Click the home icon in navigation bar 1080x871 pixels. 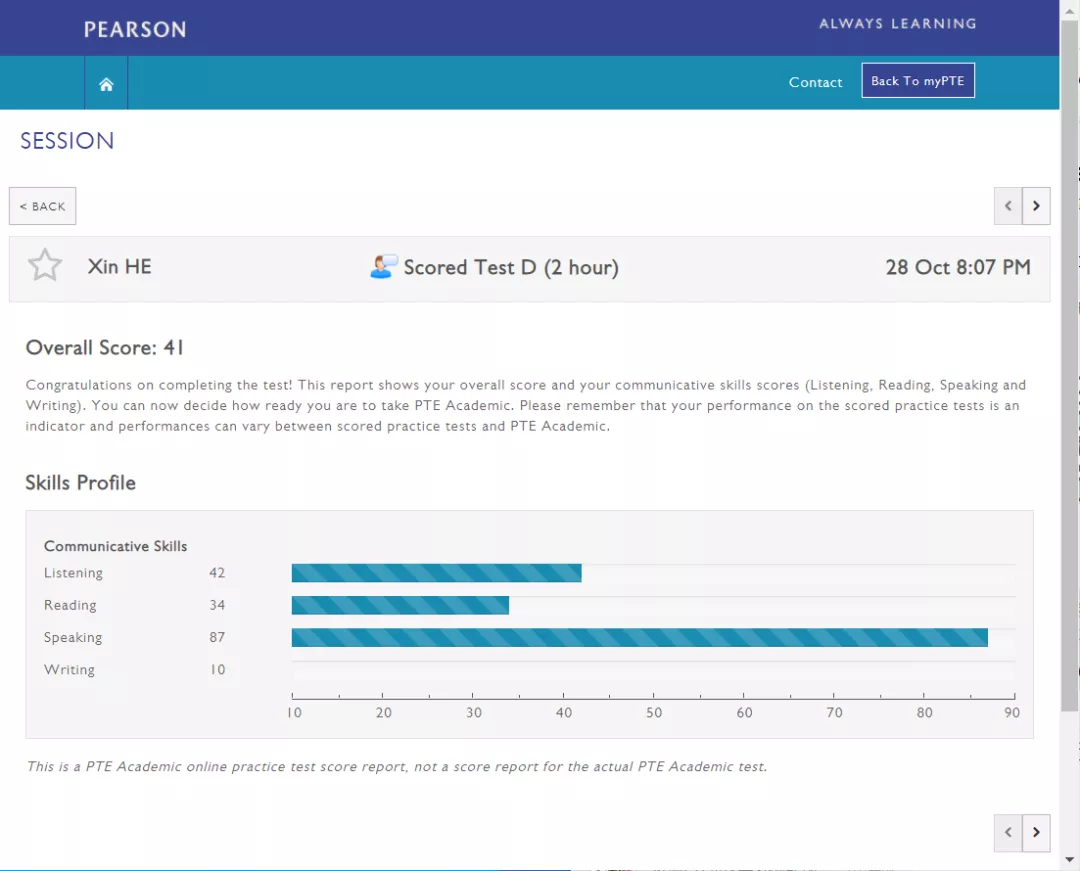[106, 84]
